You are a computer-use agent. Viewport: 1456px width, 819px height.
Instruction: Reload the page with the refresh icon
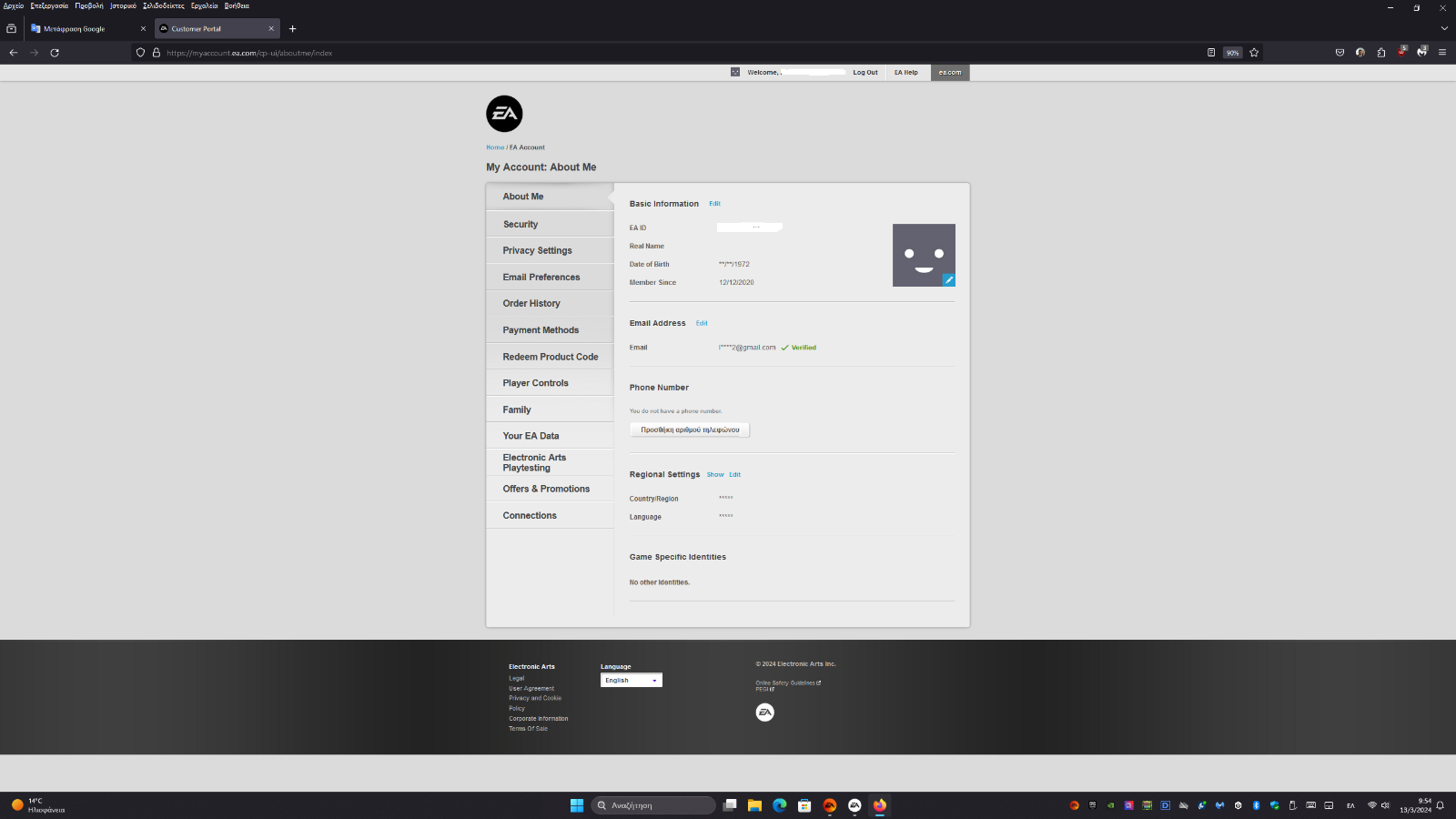(55, 53)
